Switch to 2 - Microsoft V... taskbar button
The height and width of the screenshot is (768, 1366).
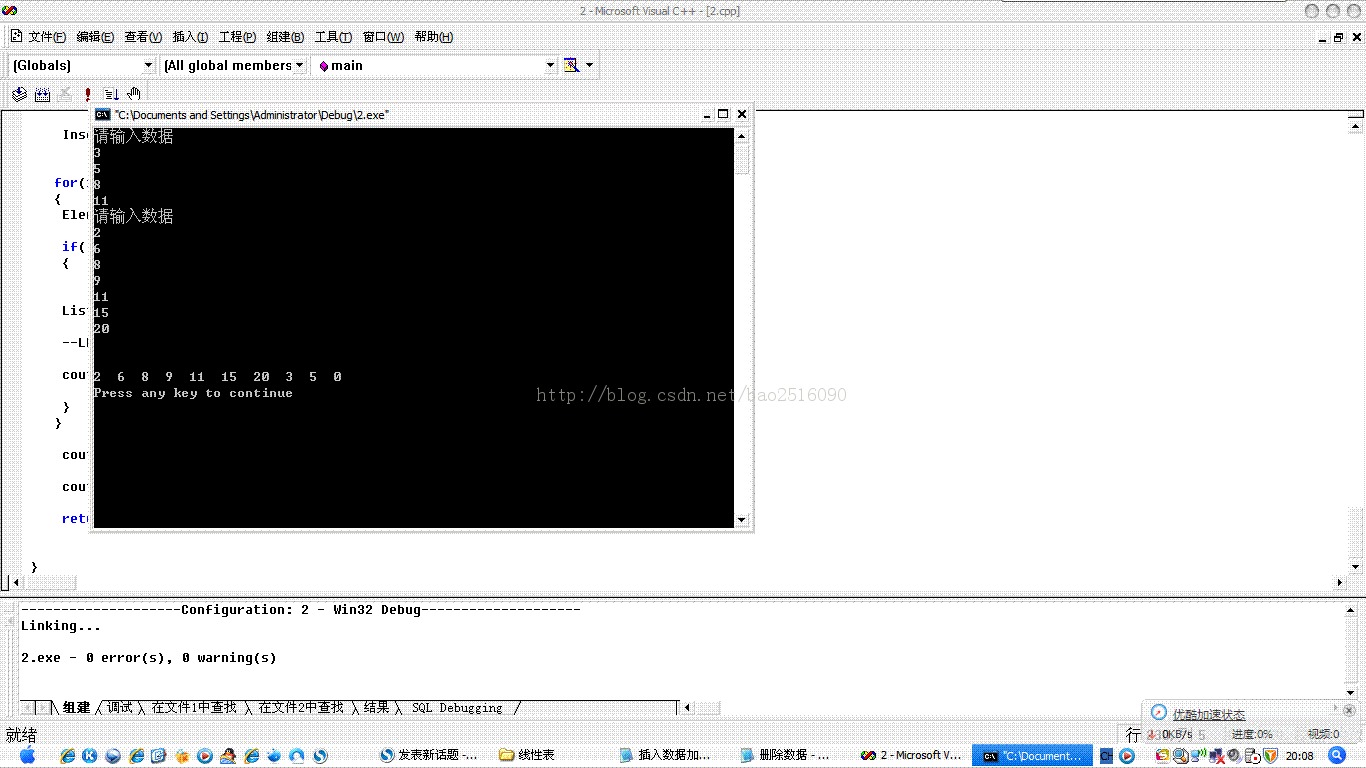point(911,756)
